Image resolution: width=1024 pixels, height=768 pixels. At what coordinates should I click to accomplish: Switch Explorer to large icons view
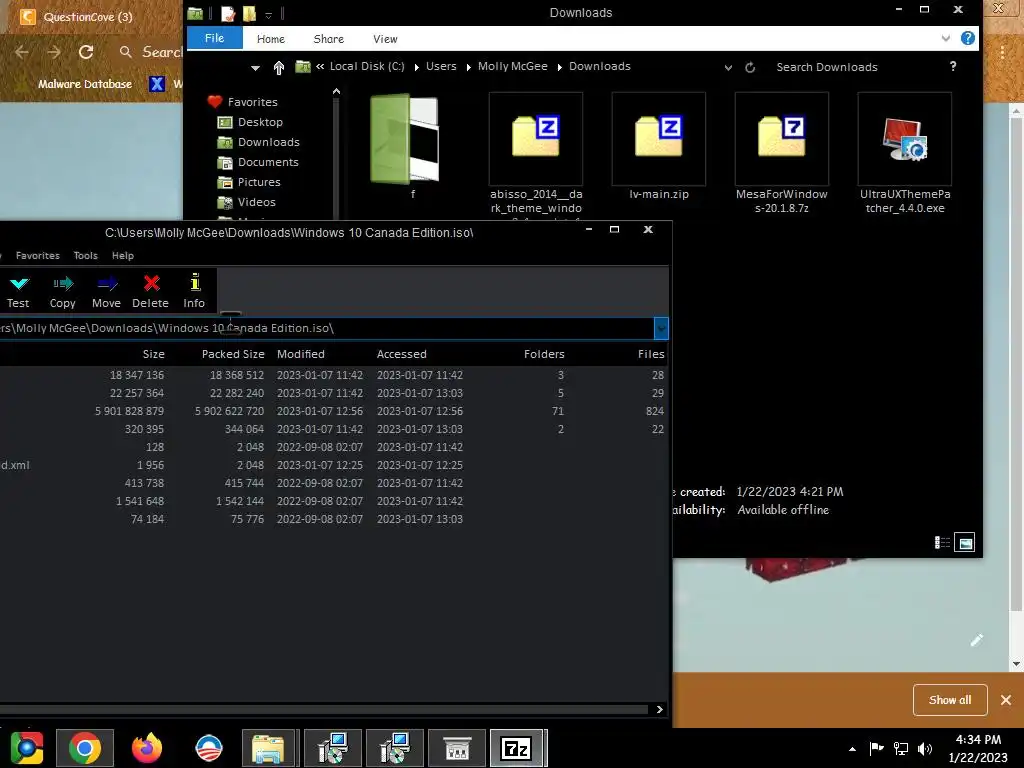pyautogui.click(x=965, y=543)
